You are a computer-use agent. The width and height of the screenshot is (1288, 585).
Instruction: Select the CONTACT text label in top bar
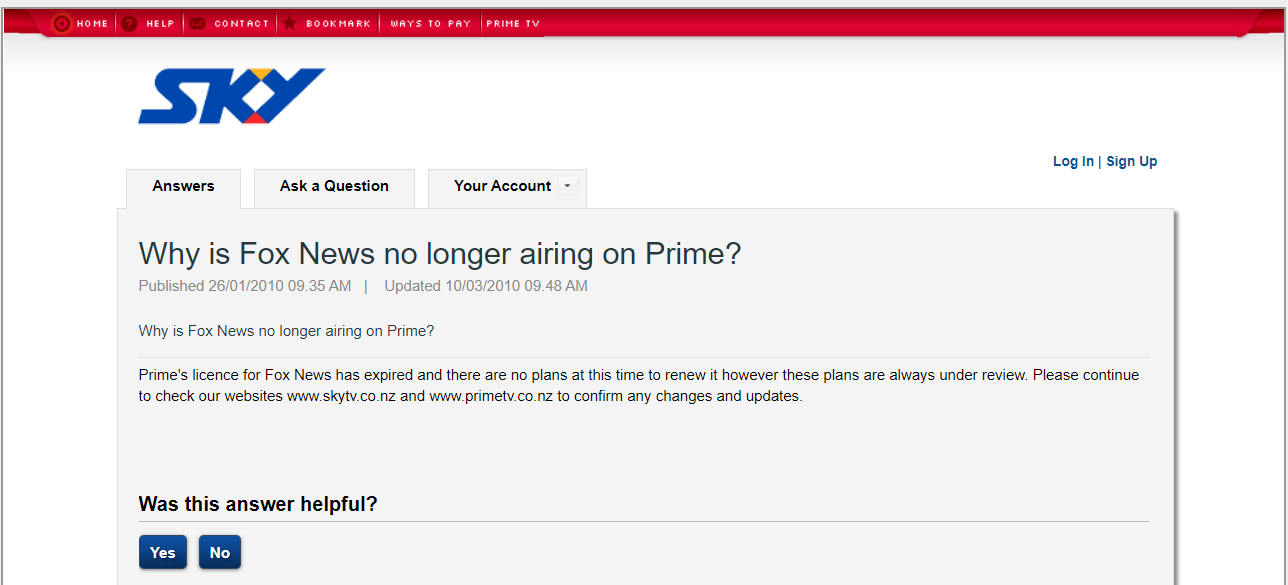[241, 24]
